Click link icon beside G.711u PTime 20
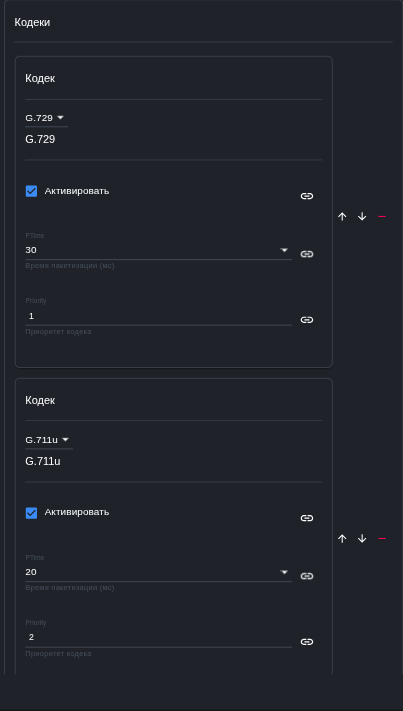Screen dimensions: 403x711 pos(307,576)
